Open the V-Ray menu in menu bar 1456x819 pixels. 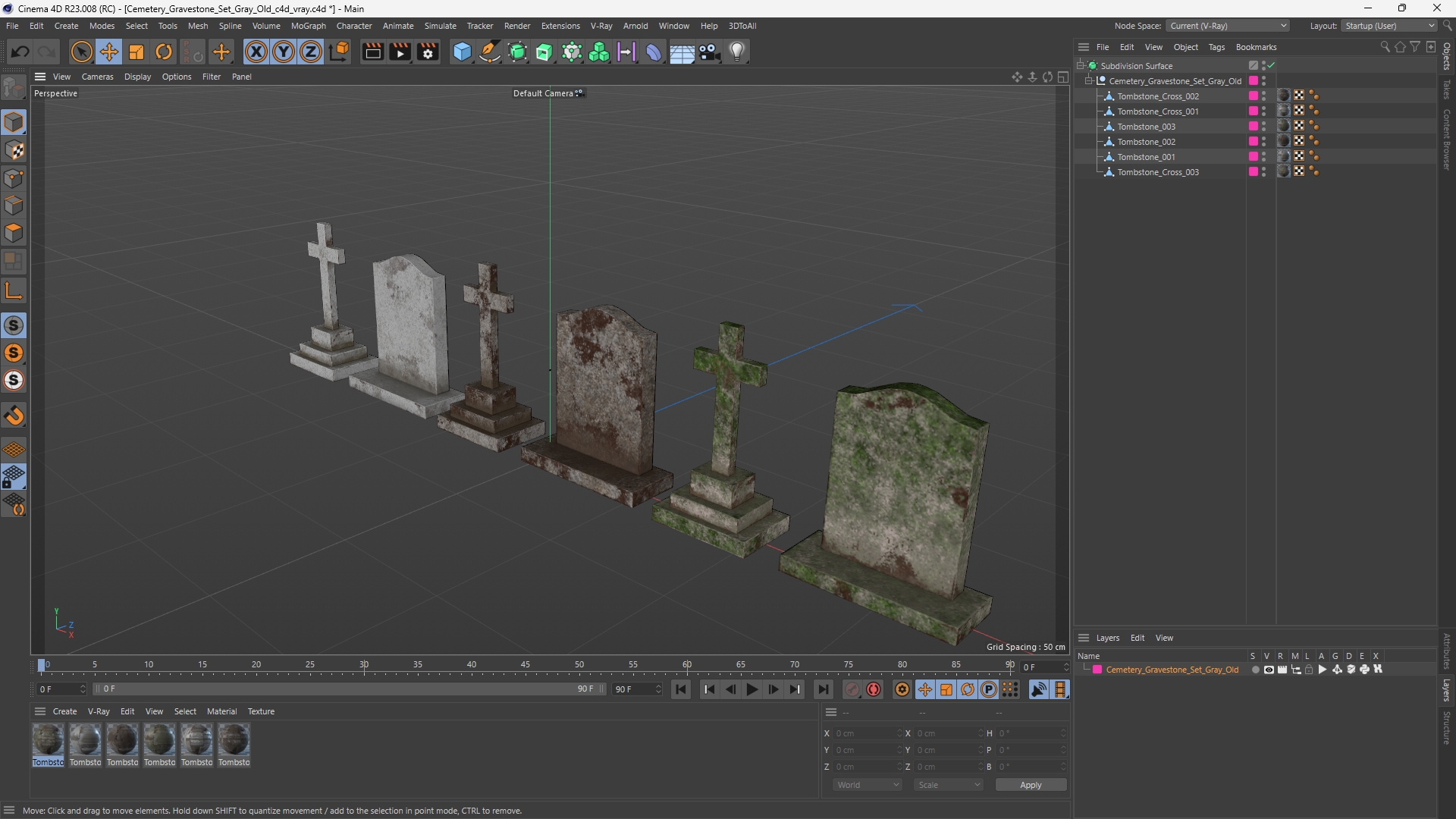click(601, 26)
